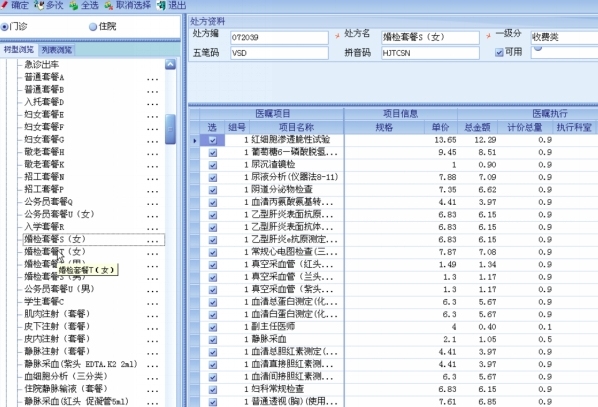The height and width of the screenshot is (407, 598).
Task: Click the package tree scrollbar thumb
Action: (170, 129)
